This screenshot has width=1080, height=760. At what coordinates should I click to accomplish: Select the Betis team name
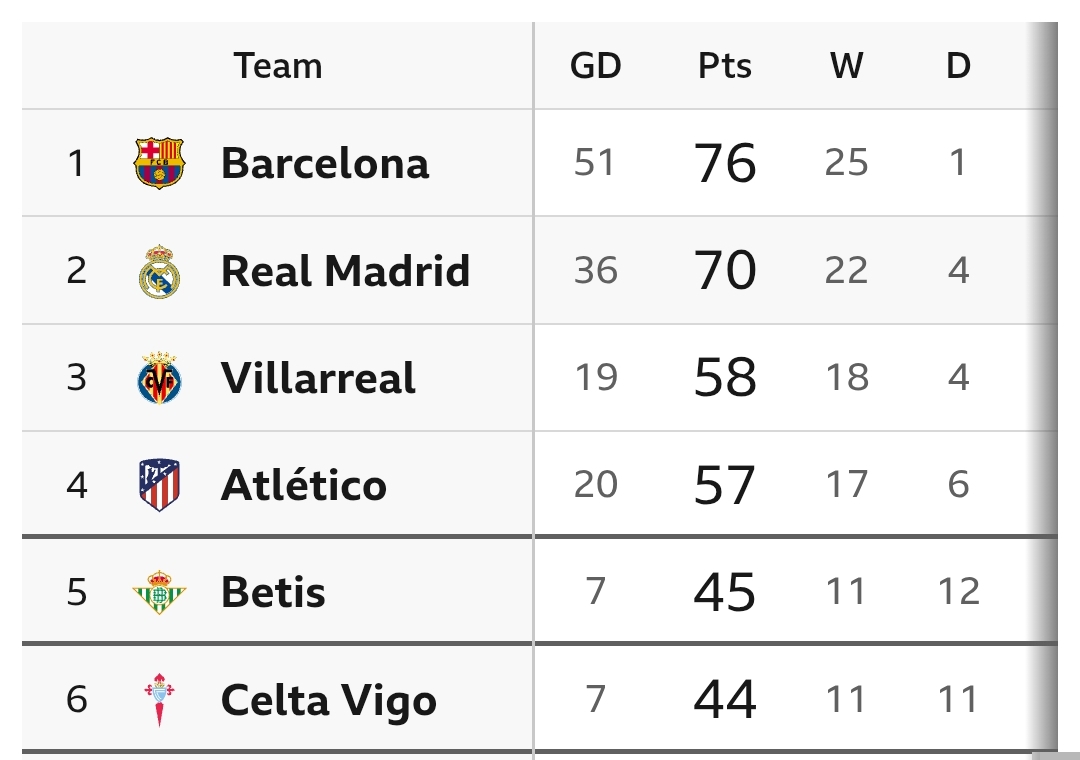click(273, 592)
